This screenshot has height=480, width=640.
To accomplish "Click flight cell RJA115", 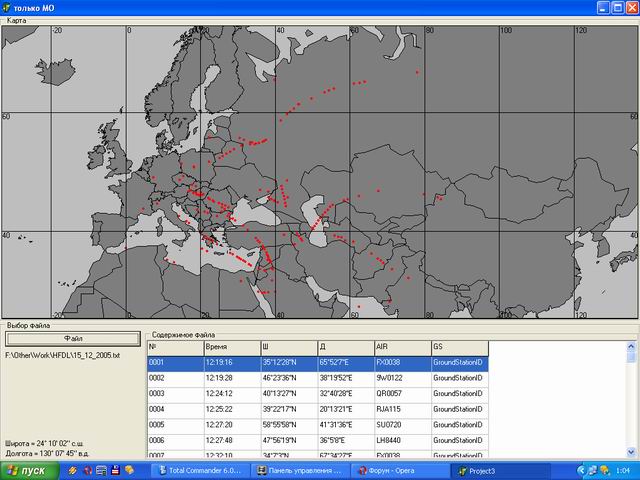I will tap(402, 409).
